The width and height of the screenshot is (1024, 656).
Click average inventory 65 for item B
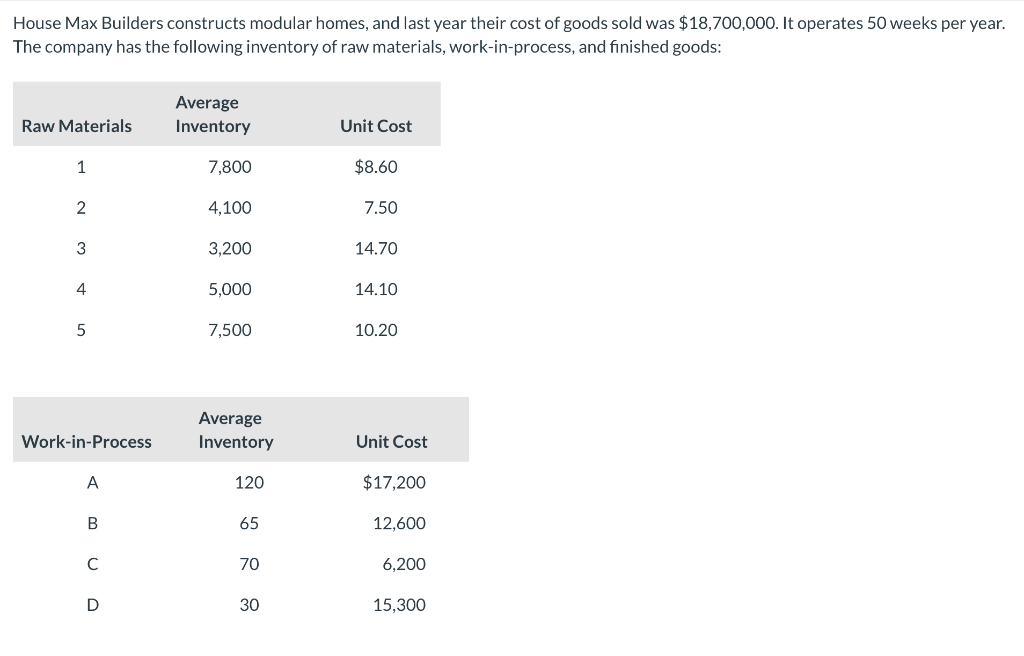pyautogui.click(x=249, y=523)
